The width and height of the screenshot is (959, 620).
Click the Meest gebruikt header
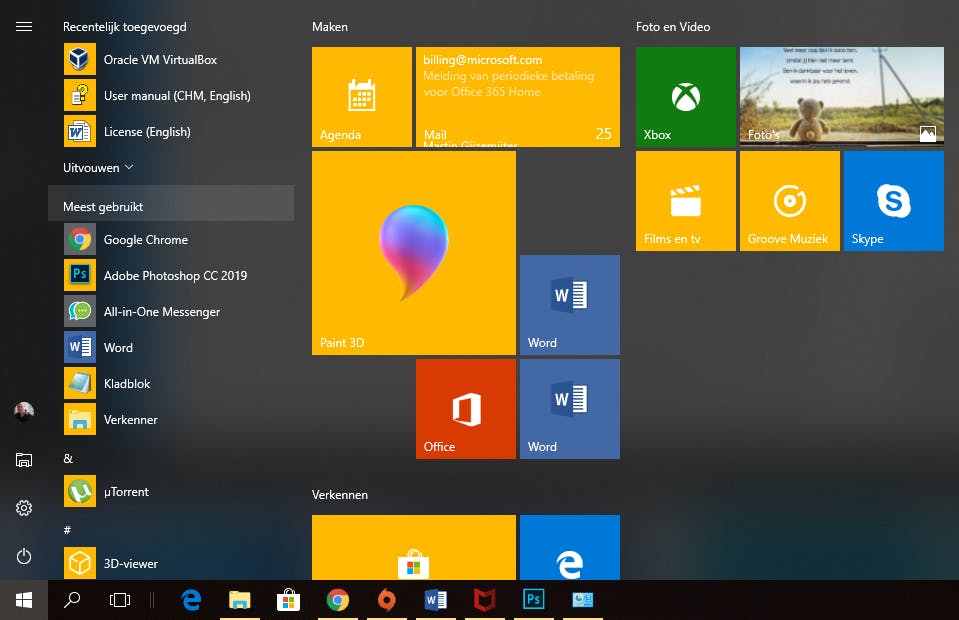click(x=171, y=204)
